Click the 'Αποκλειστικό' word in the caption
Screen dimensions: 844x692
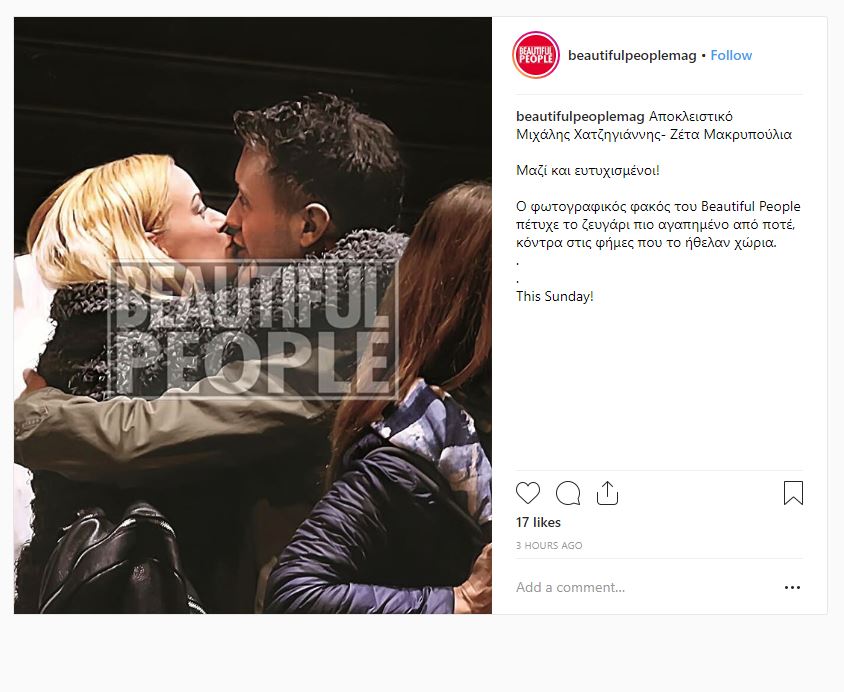[x=691, y=116]
